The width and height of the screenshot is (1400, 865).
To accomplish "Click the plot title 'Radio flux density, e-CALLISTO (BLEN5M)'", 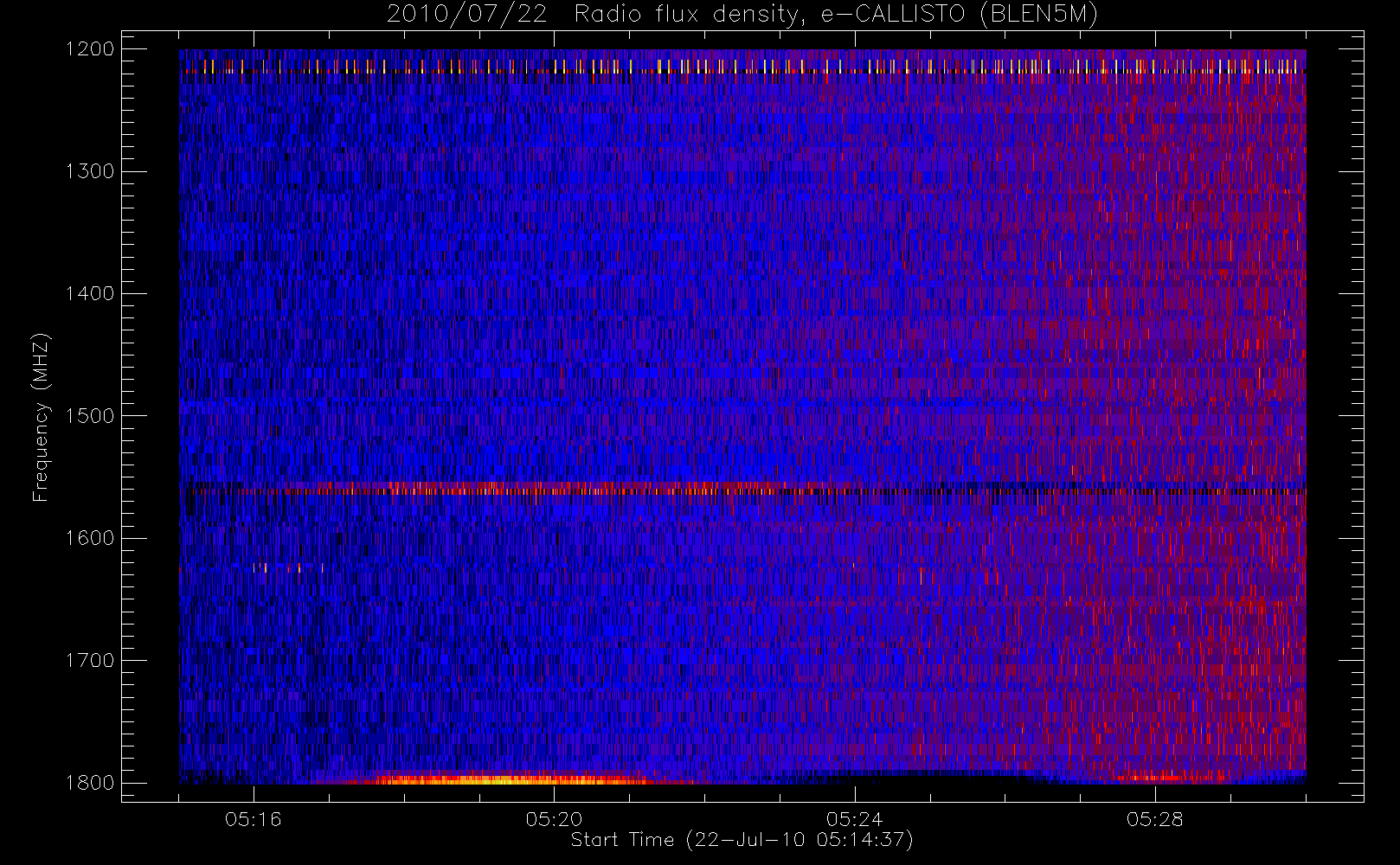I will [836, 15].
